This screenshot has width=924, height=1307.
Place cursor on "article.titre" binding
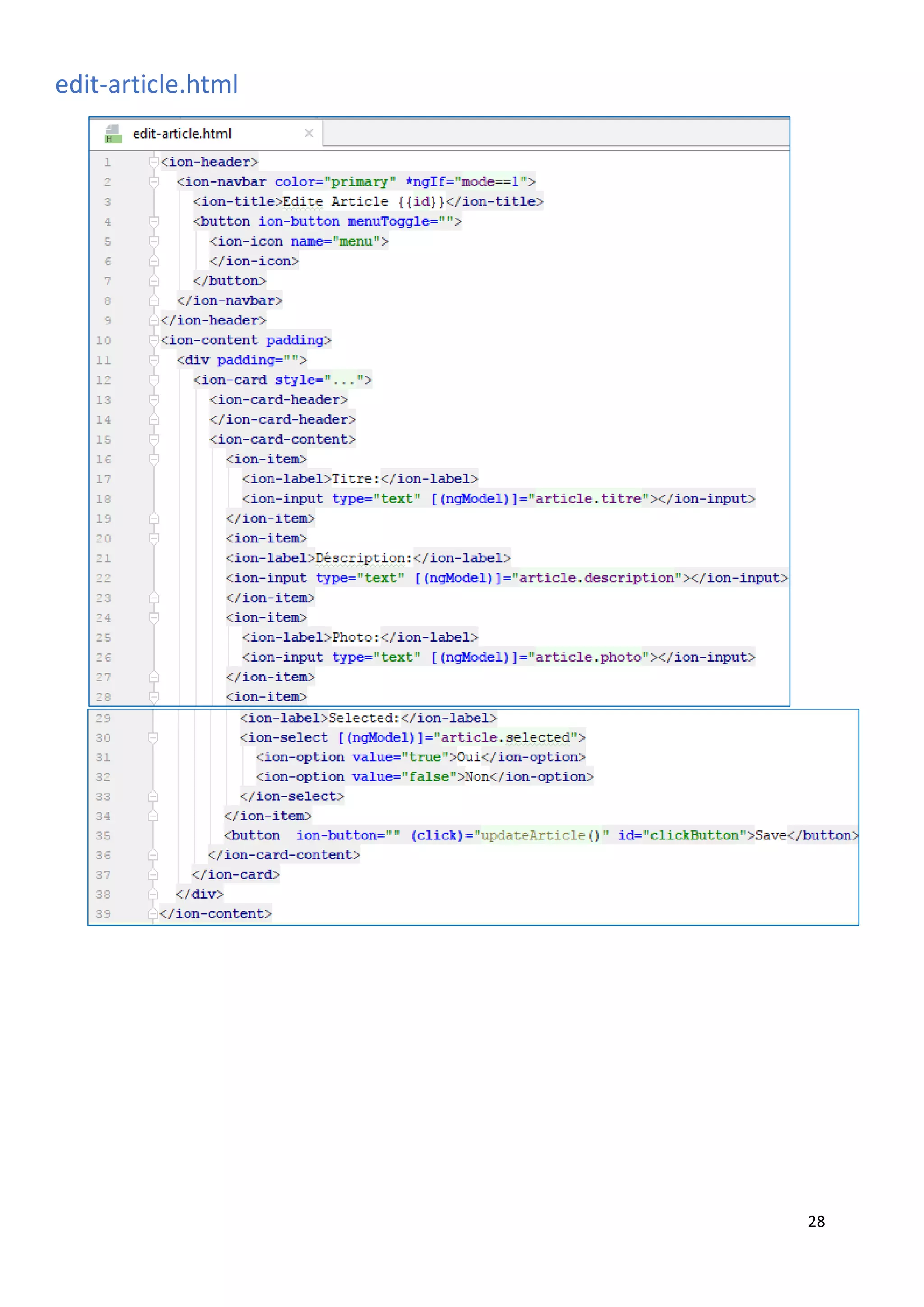[x=588, y=499]
